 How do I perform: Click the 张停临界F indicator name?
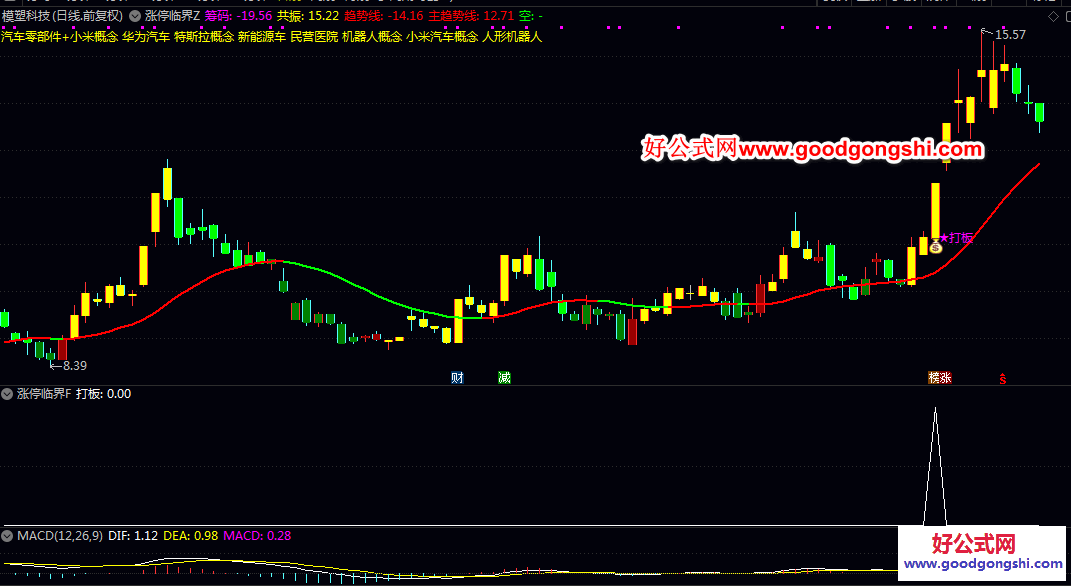point(44,394)
